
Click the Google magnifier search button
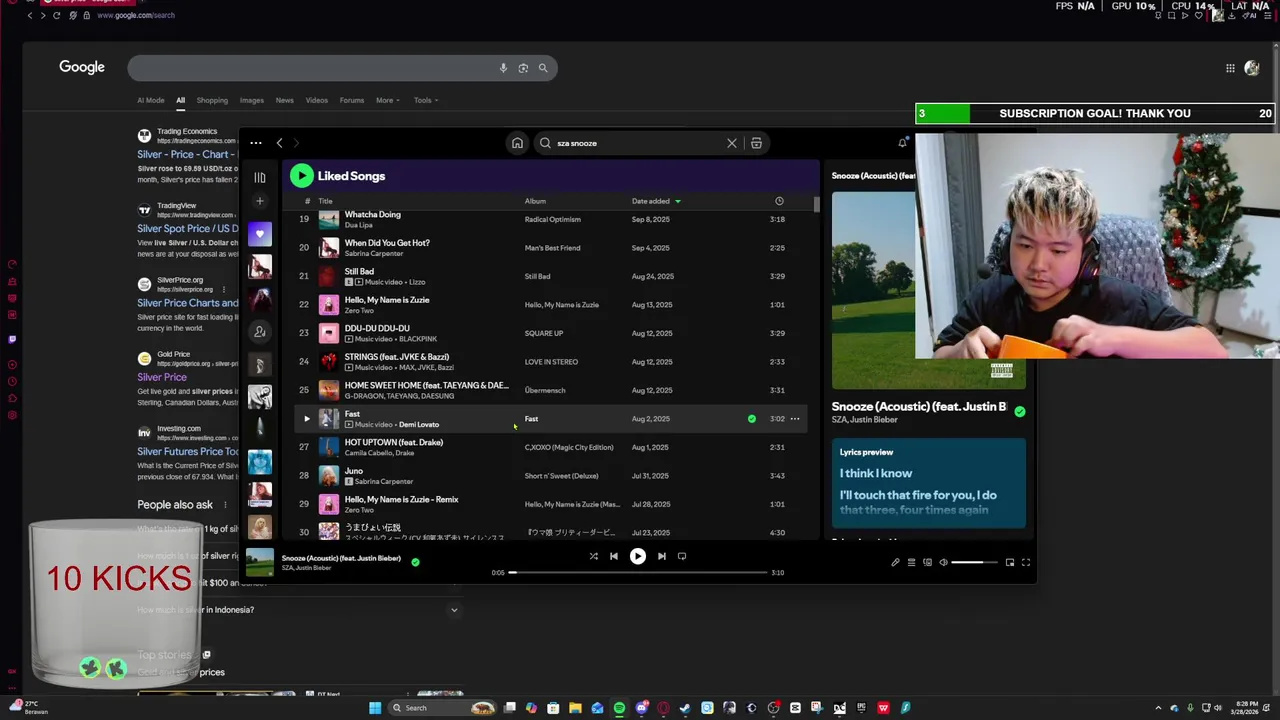coord(543,68)
